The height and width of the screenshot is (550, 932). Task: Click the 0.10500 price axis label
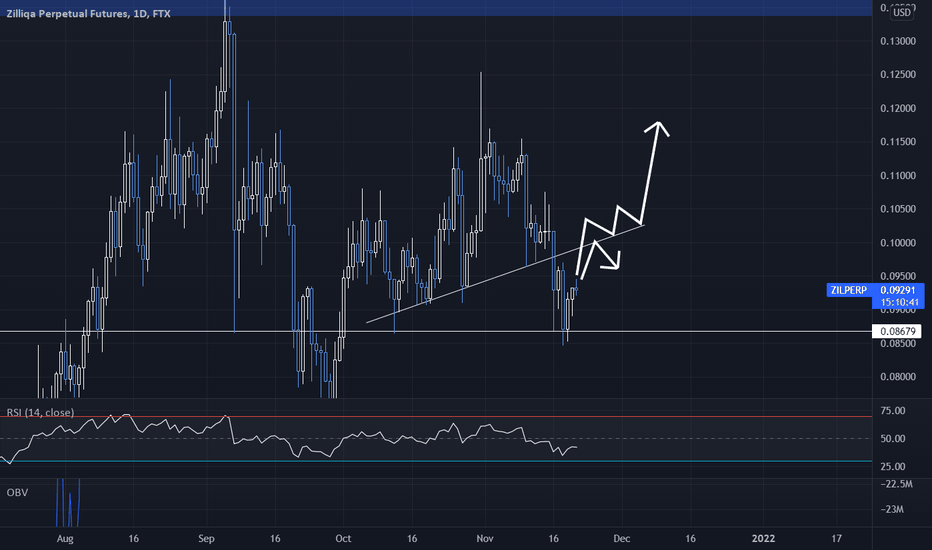coord(898,209)
